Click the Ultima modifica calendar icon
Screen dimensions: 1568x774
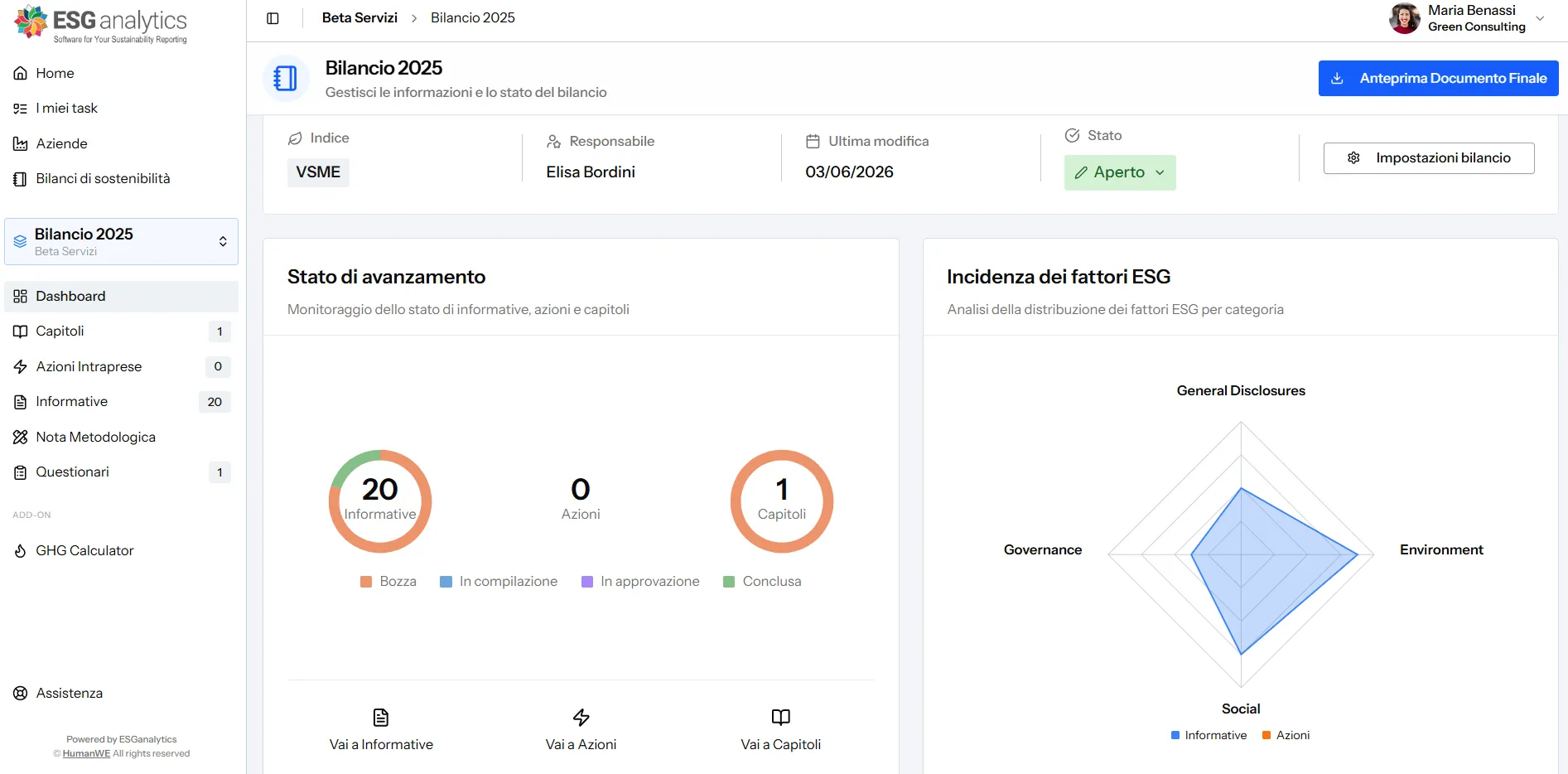tap(813, 142)
